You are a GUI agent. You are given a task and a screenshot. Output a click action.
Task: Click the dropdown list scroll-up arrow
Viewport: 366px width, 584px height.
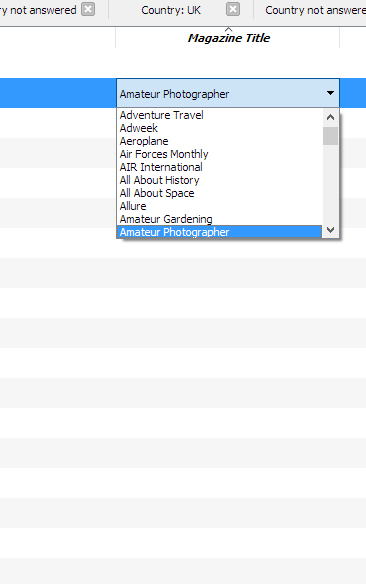[x=330, y=117]
